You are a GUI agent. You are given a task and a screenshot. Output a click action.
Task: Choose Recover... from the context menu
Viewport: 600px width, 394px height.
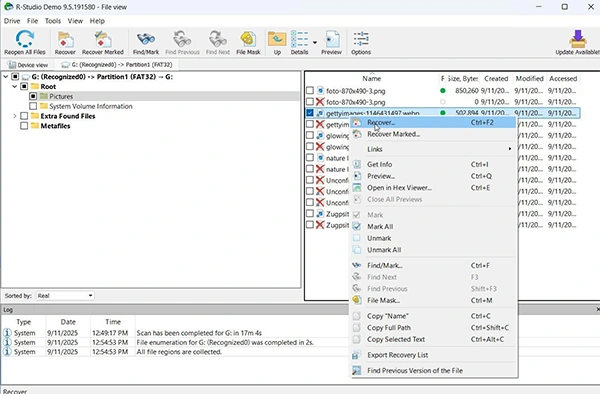(x=434, y=122)
